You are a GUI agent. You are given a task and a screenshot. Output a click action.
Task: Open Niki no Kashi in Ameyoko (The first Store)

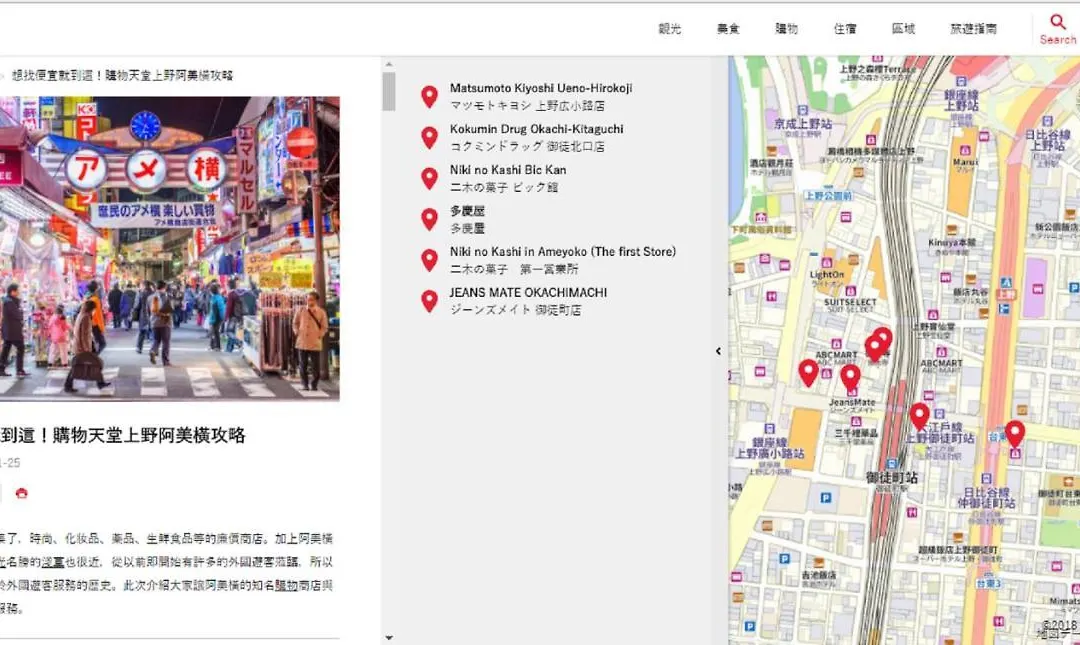[563, 260]
